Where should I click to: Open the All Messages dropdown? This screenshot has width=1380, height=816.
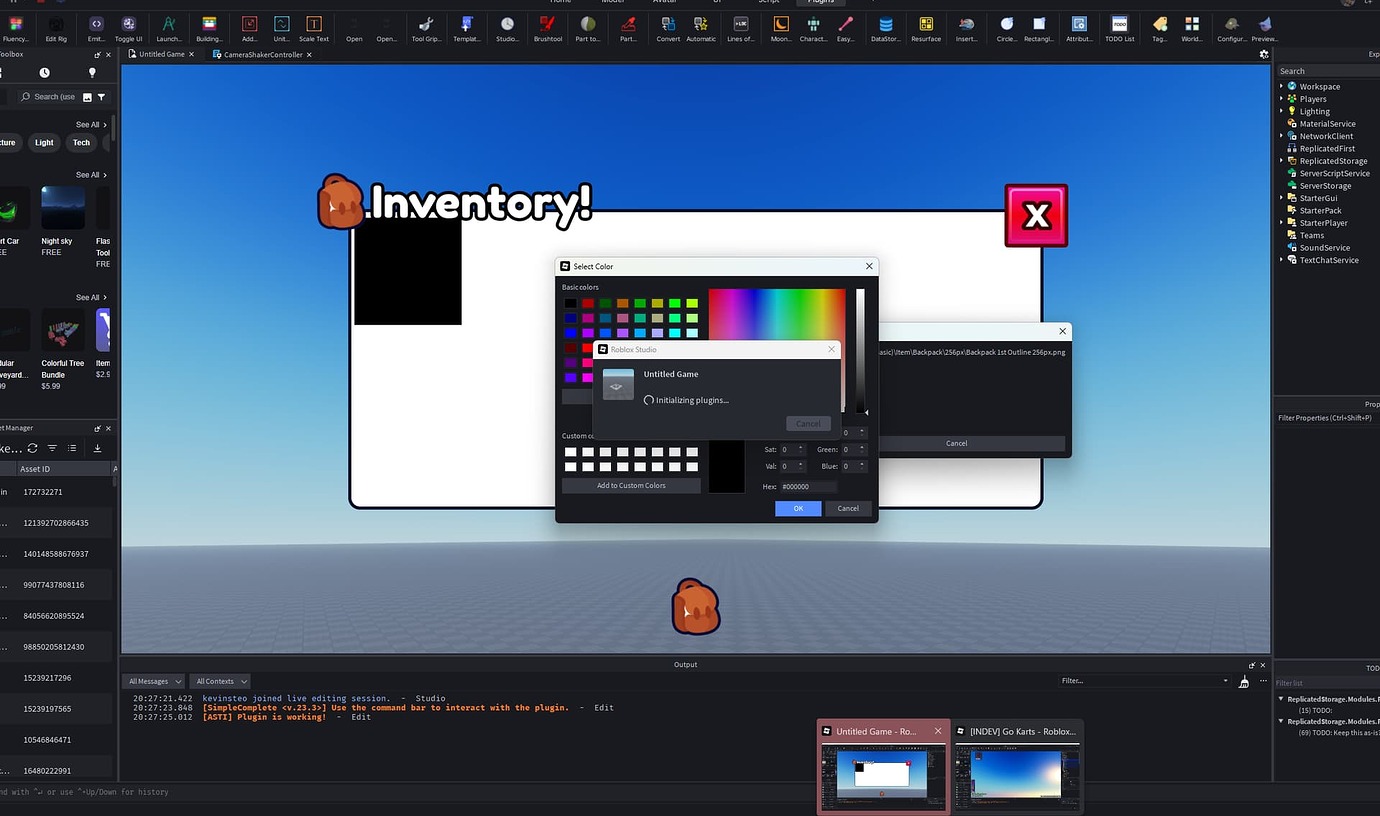(x=155, y=681)
